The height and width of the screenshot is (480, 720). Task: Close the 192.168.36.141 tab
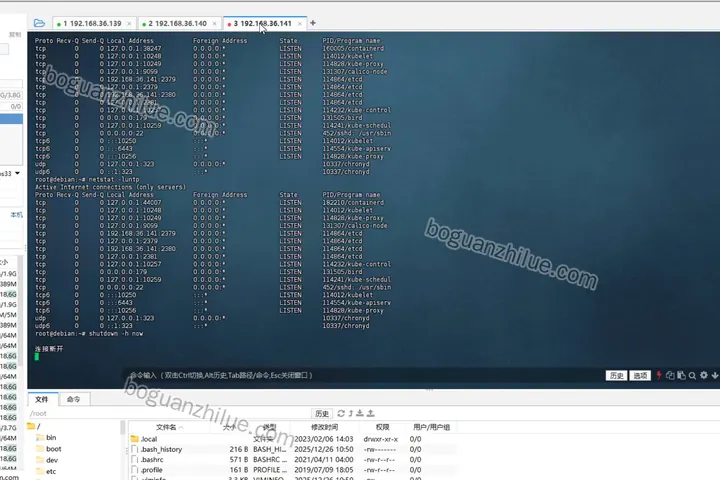point(299,23)
